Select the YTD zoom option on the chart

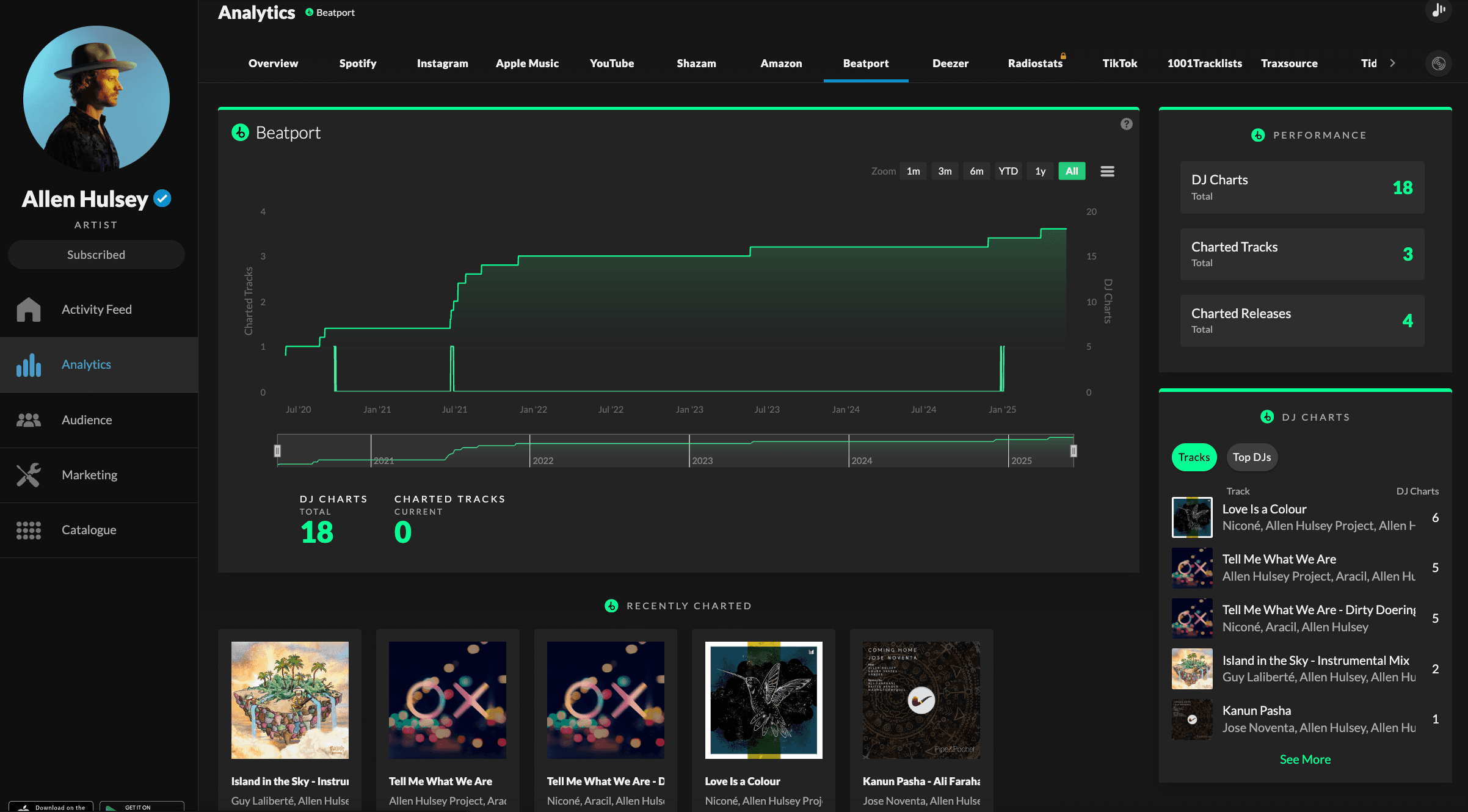[x=1008, y=171]
